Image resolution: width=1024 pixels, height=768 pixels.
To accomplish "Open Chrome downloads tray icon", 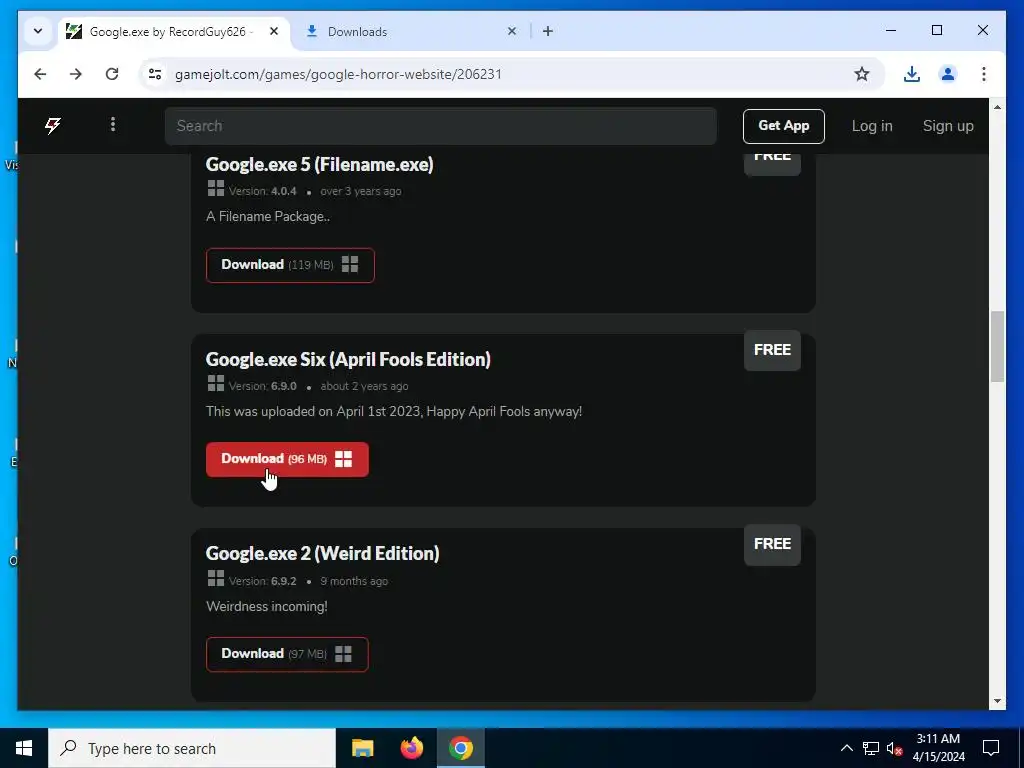I will click(912, 74).
